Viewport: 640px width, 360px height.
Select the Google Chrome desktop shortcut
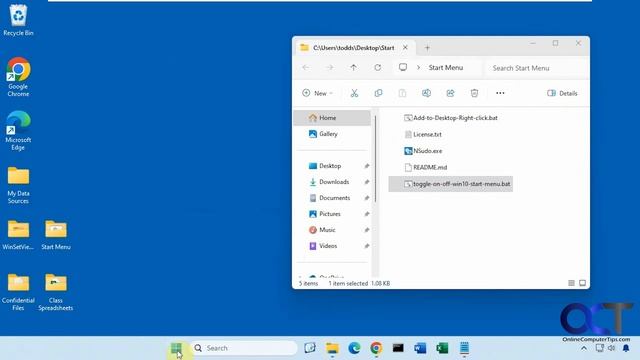coord(18,77)
